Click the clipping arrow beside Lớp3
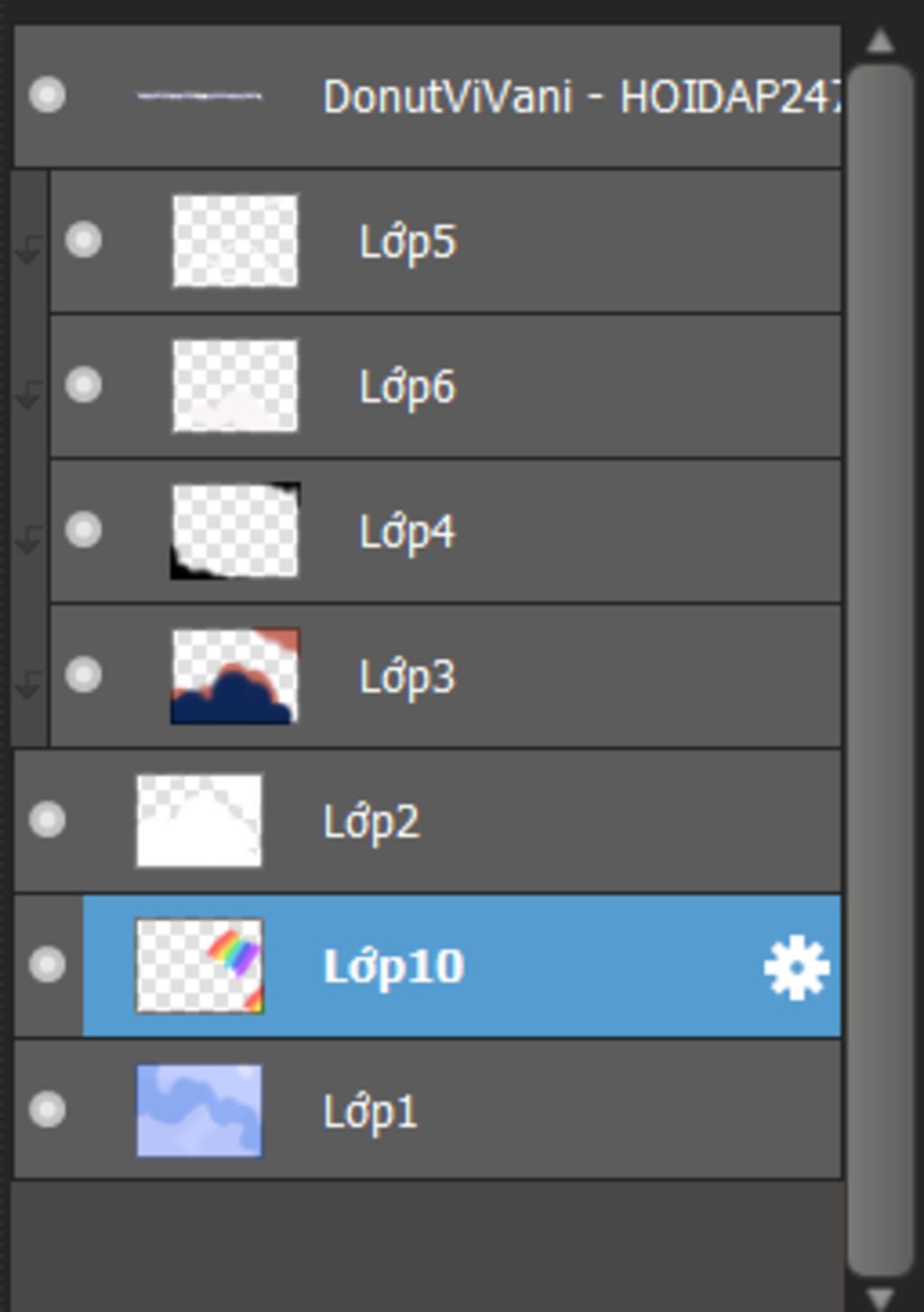Viewport: 924px width, 1312px height. (x=29, y=684)
